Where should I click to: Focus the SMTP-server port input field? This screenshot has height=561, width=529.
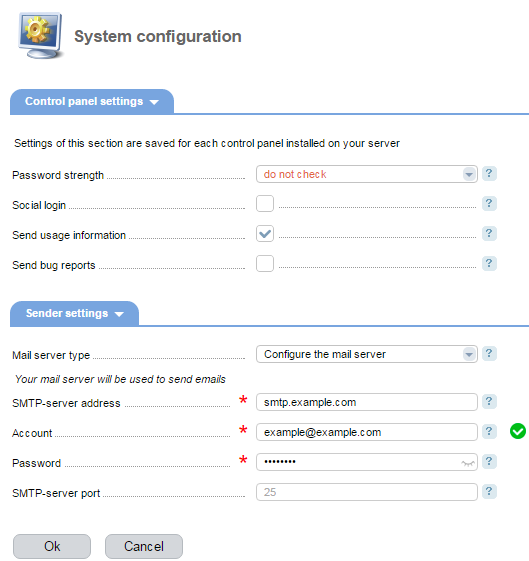point(367,492)
